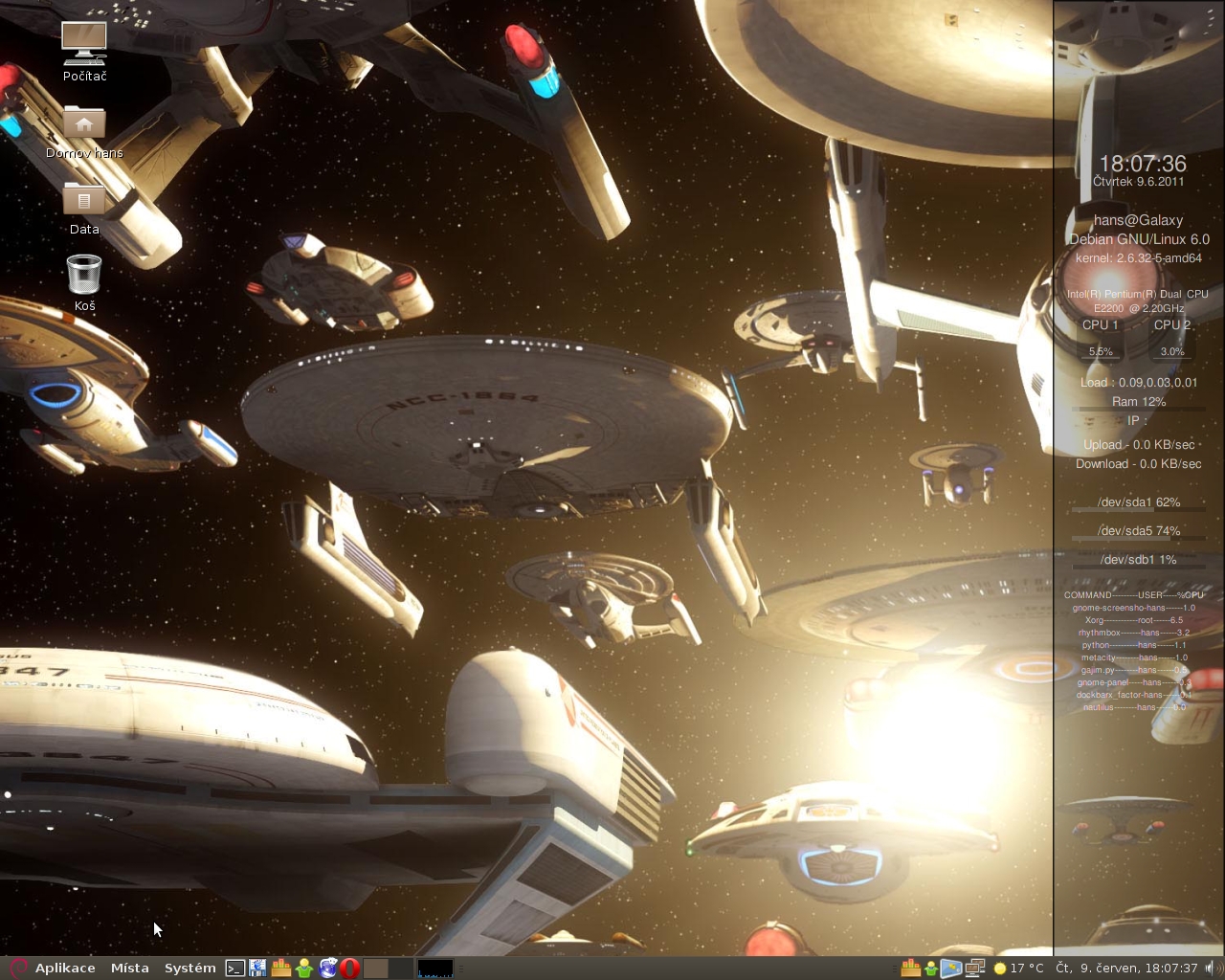Click the /dev/sda1 62% disk entry

(x=1139, y=502)
